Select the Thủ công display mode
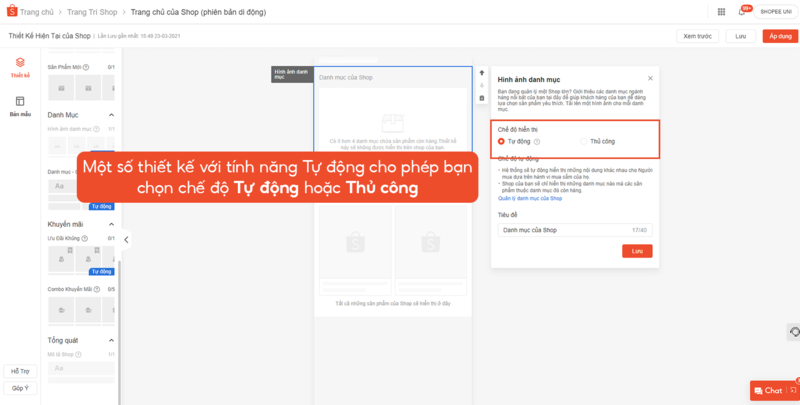Screen dimensions: 800x405 pos(584,141)
